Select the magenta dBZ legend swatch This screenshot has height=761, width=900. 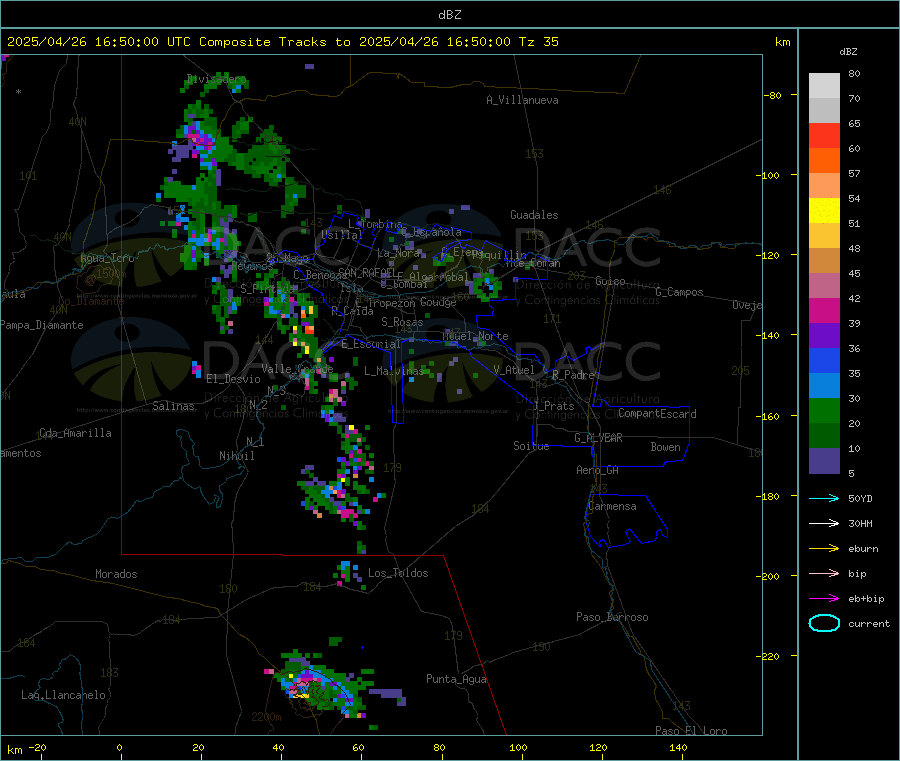pyautogui.click(x=824, y=310)
